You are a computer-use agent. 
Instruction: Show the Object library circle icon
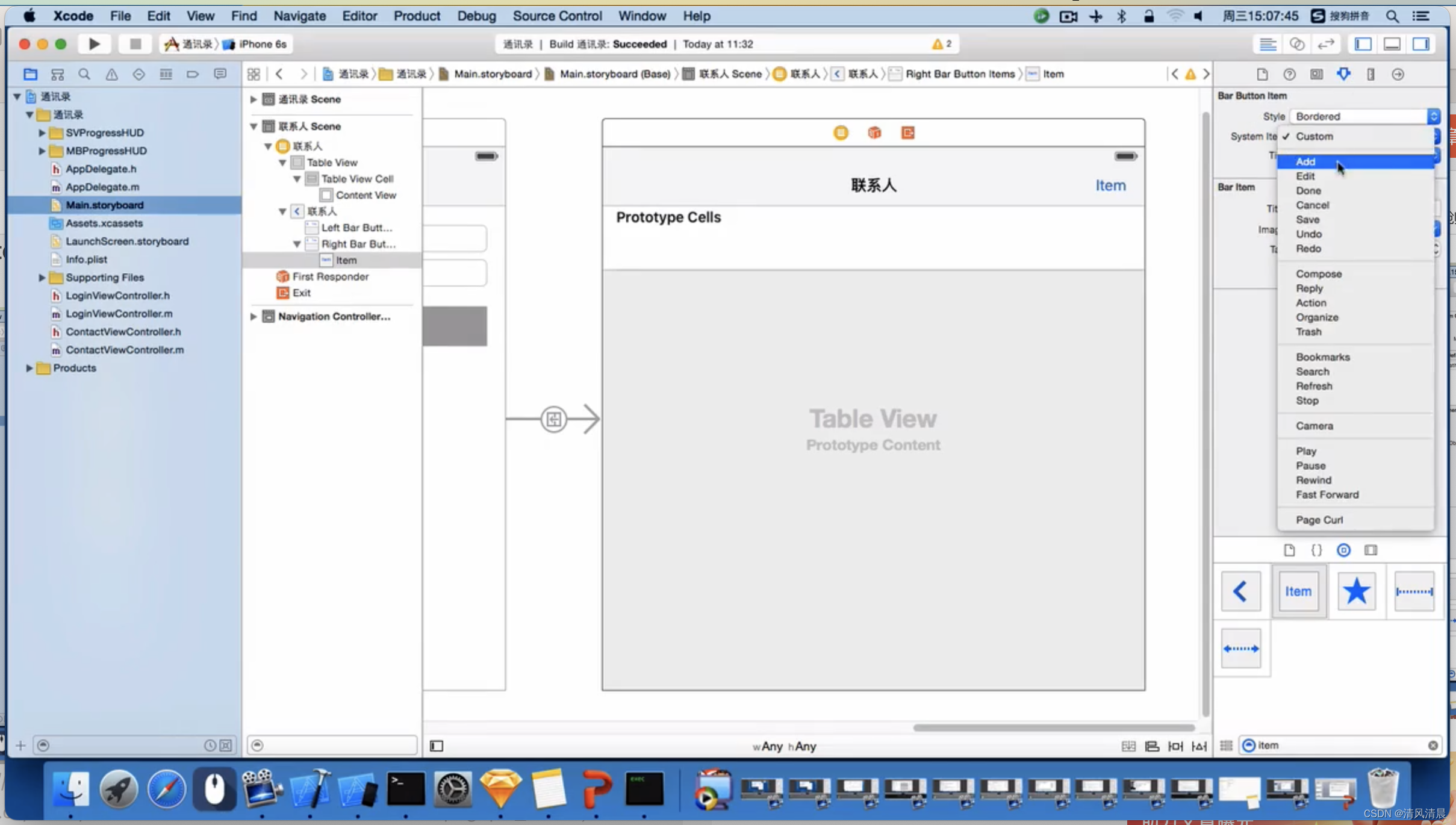(1343, 550)
